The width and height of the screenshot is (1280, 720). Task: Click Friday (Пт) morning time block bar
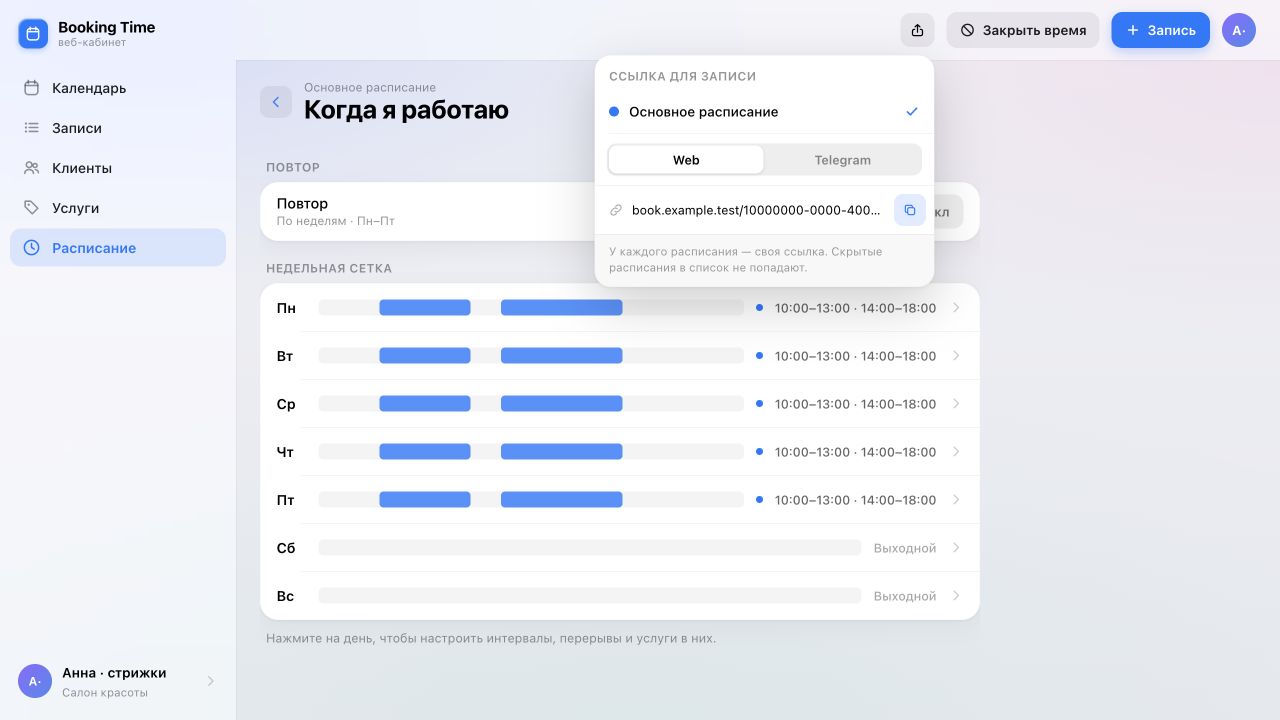click(x=425, y=500)
